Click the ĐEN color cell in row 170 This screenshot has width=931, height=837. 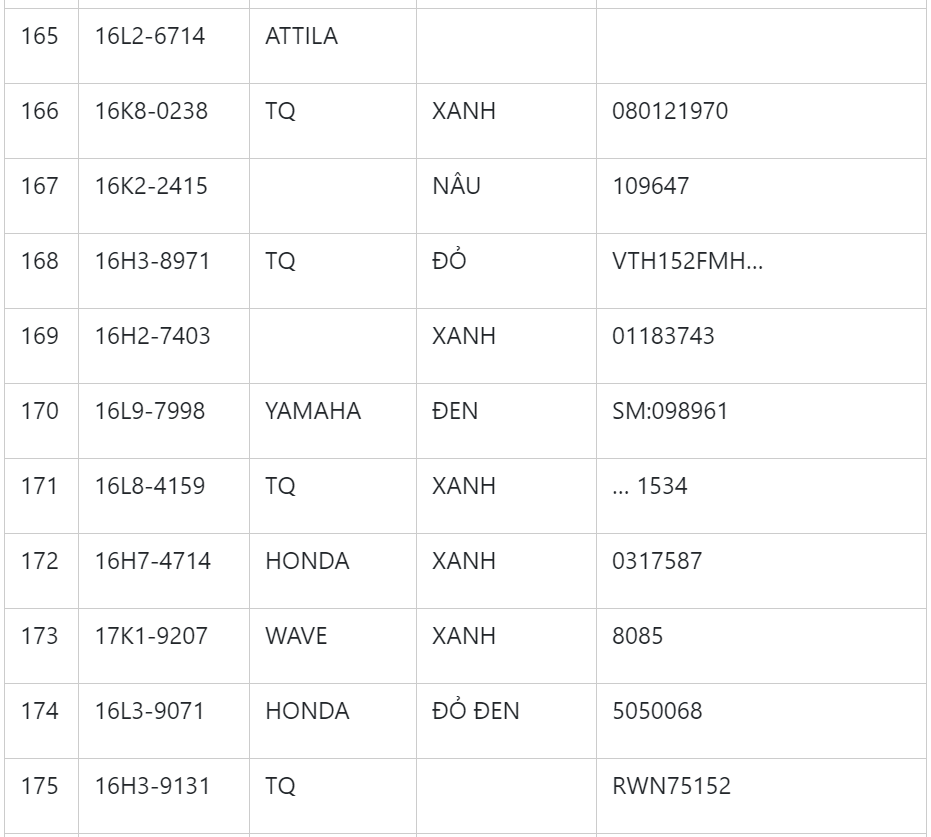click(455, 411)
